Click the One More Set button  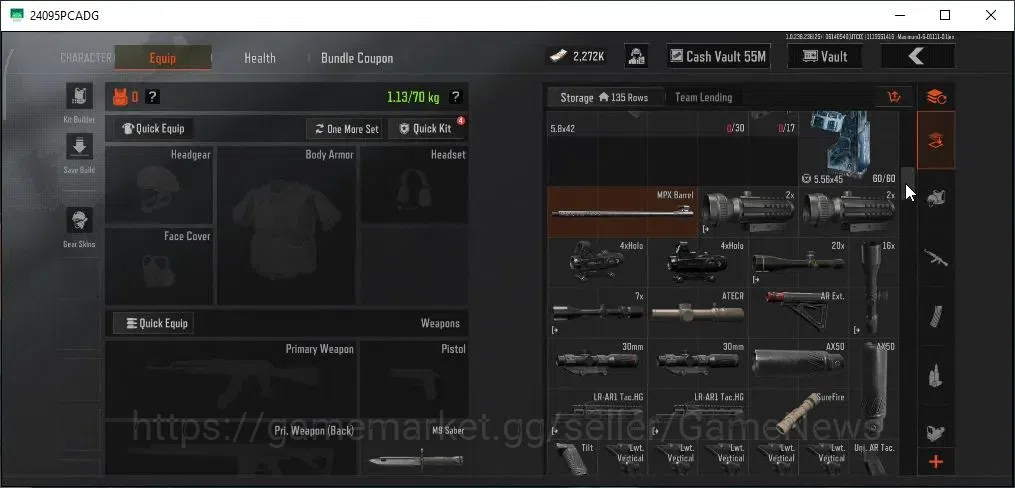click(x=345, y=129)
